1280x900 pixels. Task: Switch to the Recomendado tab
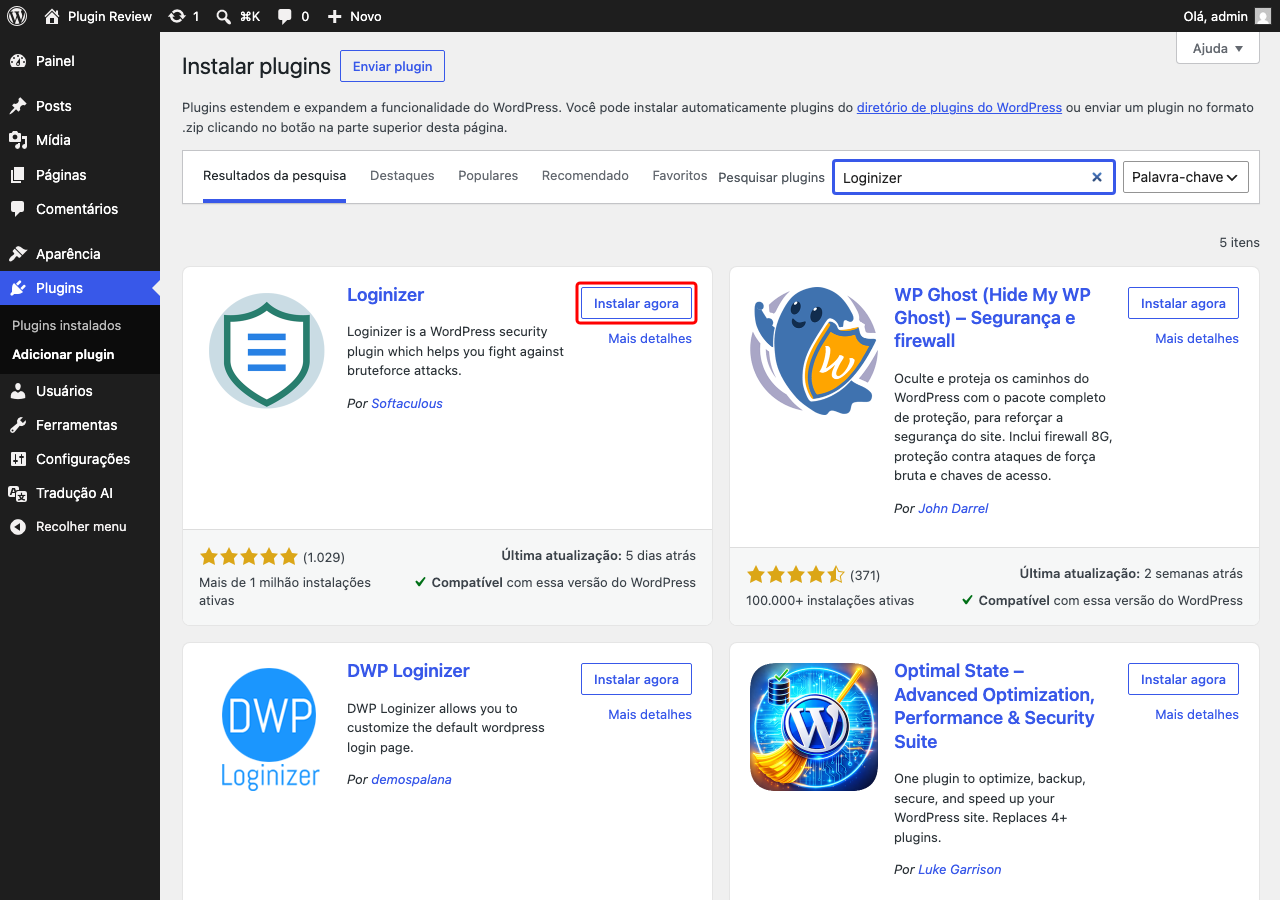coord(585,175)
